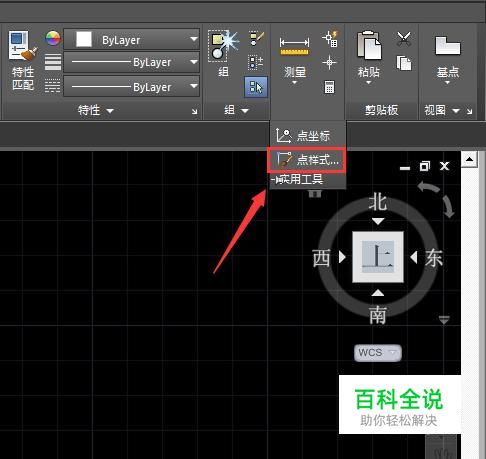Click the ViewCube west (西) label
Image resolution: width=486 pixels, height=459 pixels.
pos(322,258)
